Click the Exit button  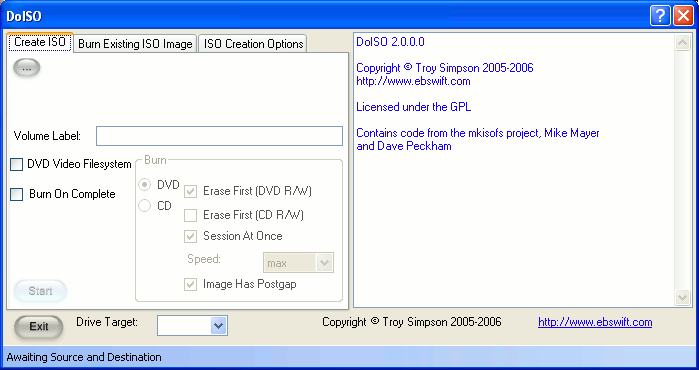39,327
